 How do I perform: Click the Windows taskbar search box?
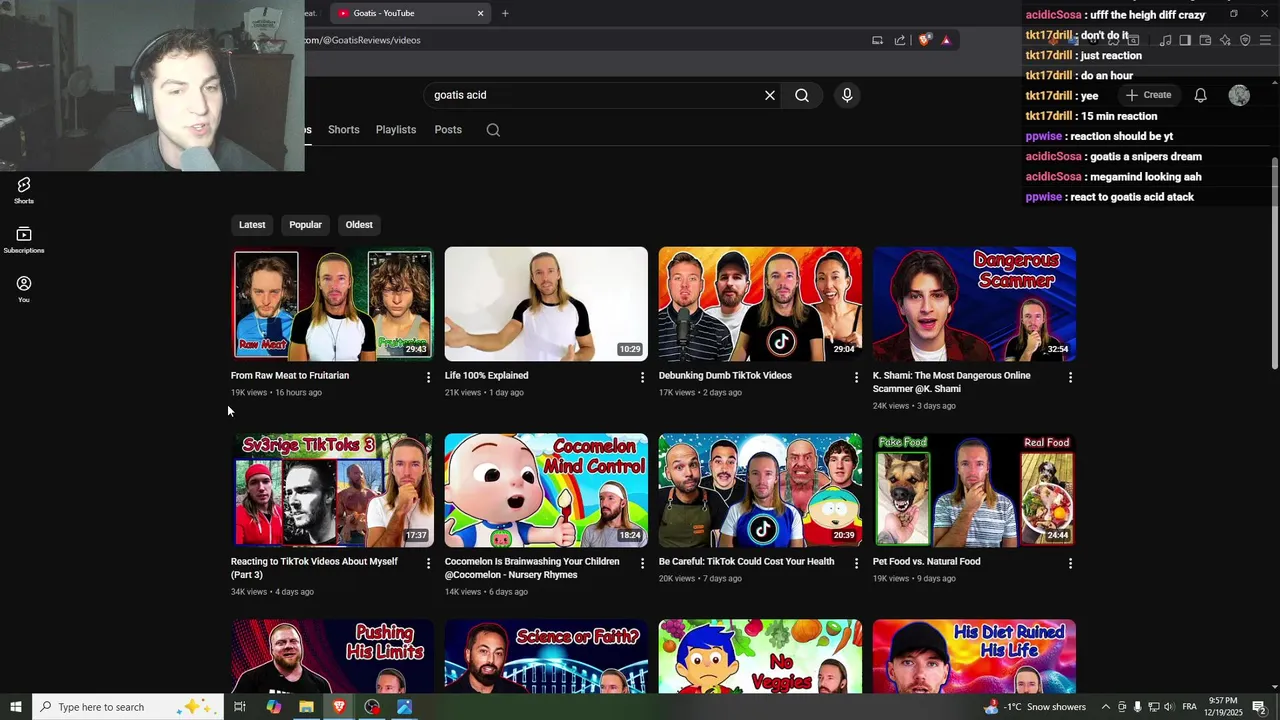point(127,707)
